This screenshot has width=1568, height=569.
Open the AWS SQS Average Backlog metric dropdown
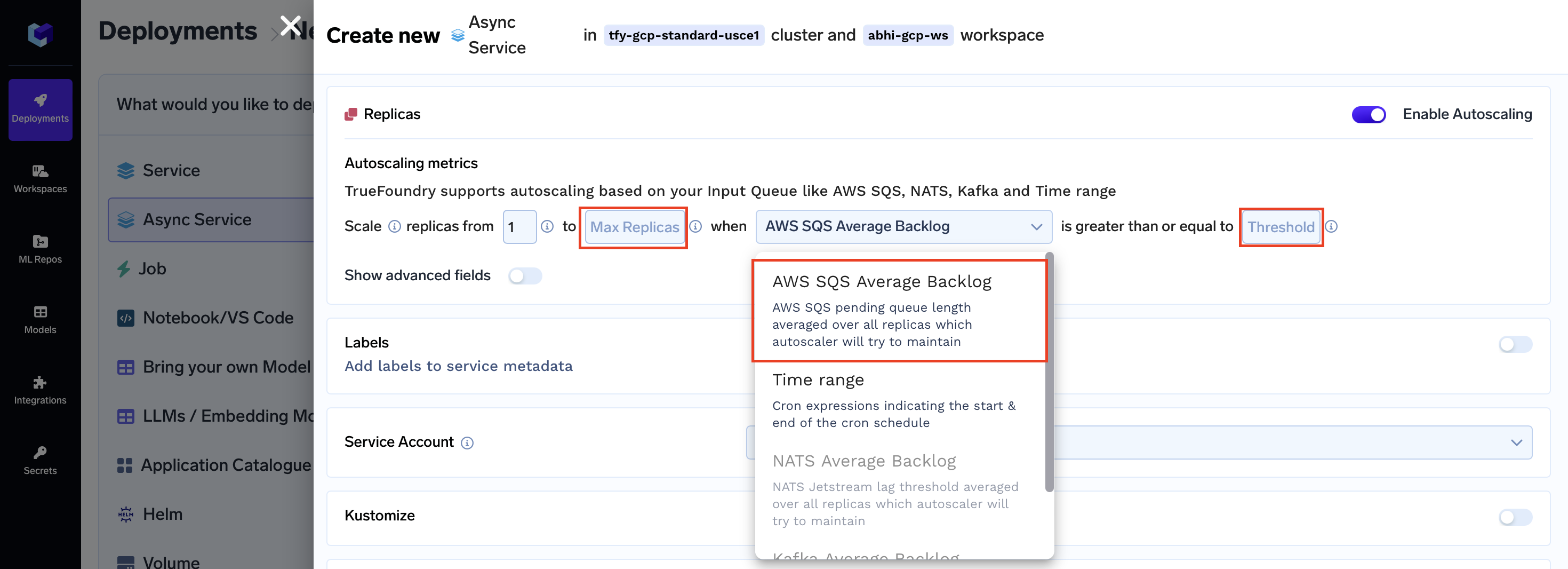(x=903, y=227)
